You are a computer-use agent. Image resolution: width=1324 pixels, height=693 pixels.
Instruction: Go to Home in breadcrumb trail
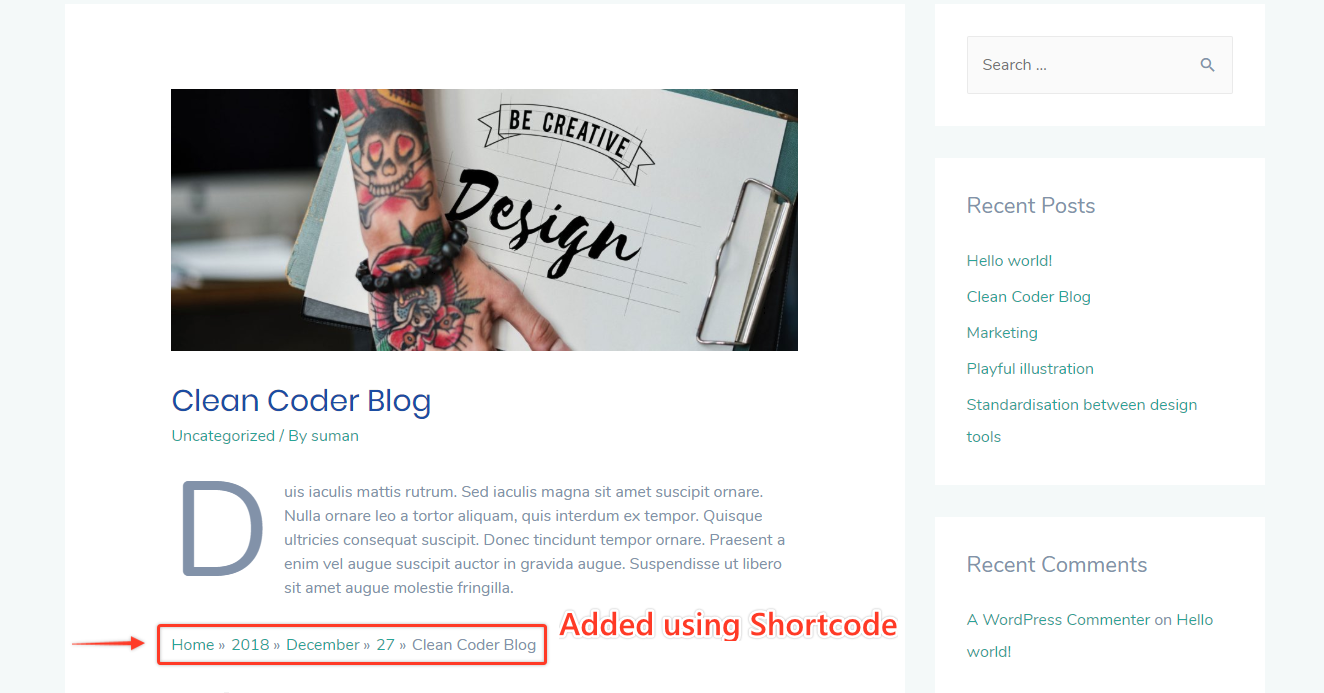[x=193, y=645]
